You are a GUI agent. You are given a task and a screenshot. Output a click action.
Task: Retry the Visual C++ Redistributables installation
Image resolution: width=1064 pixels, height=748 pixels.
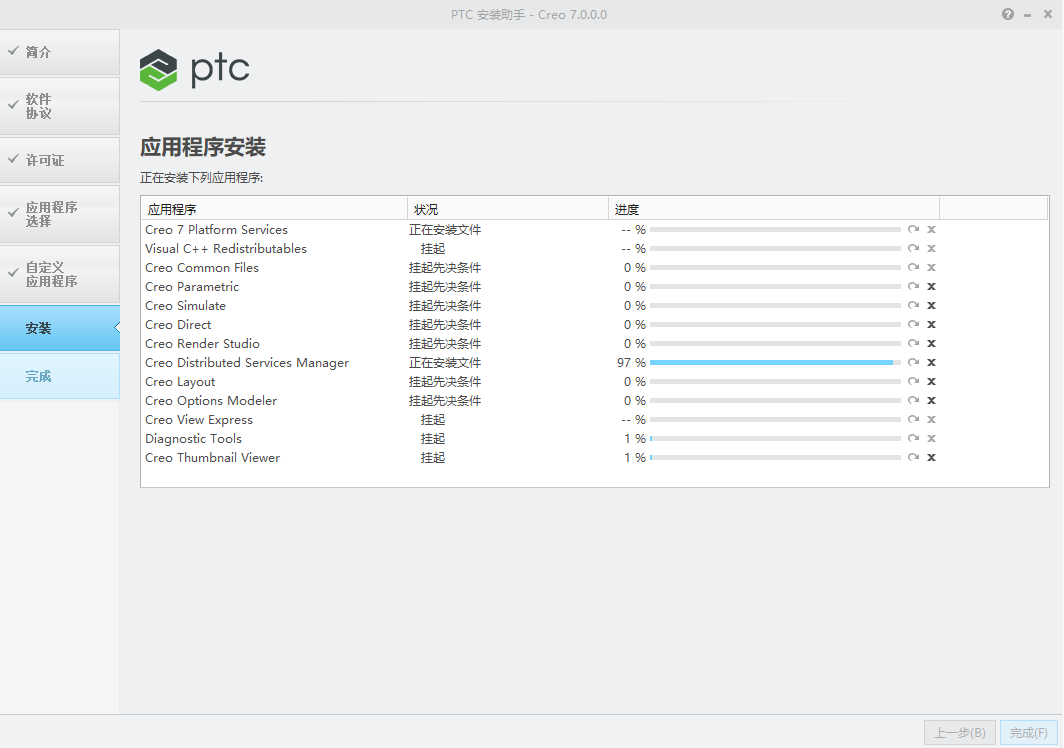click(x=911, y=248)
